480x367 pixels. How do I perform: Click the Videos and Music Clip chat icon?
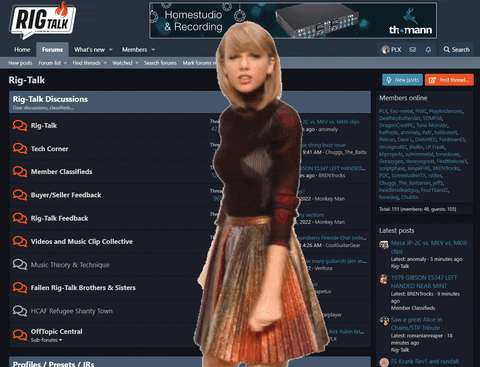click(x=20, y=241)
